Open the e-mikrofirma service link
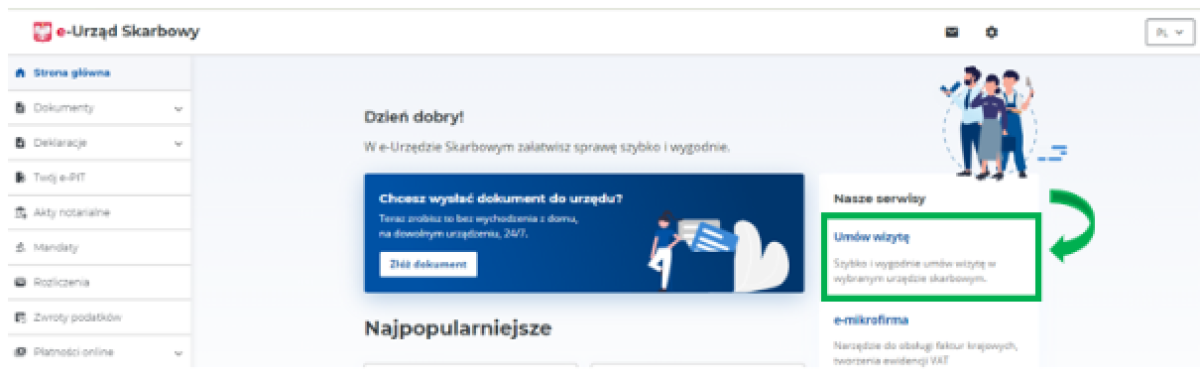1200x379 pixels. [870, 320]
